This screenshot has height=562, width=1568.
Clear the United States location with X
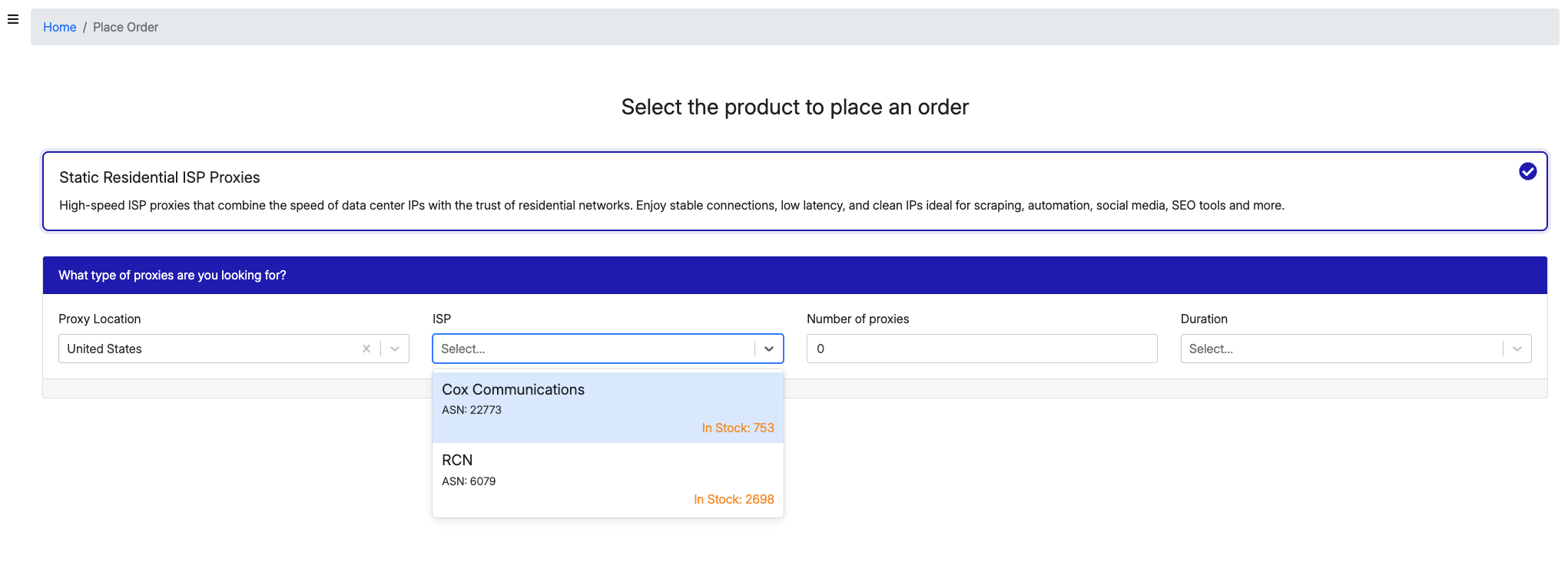(366, 349)
